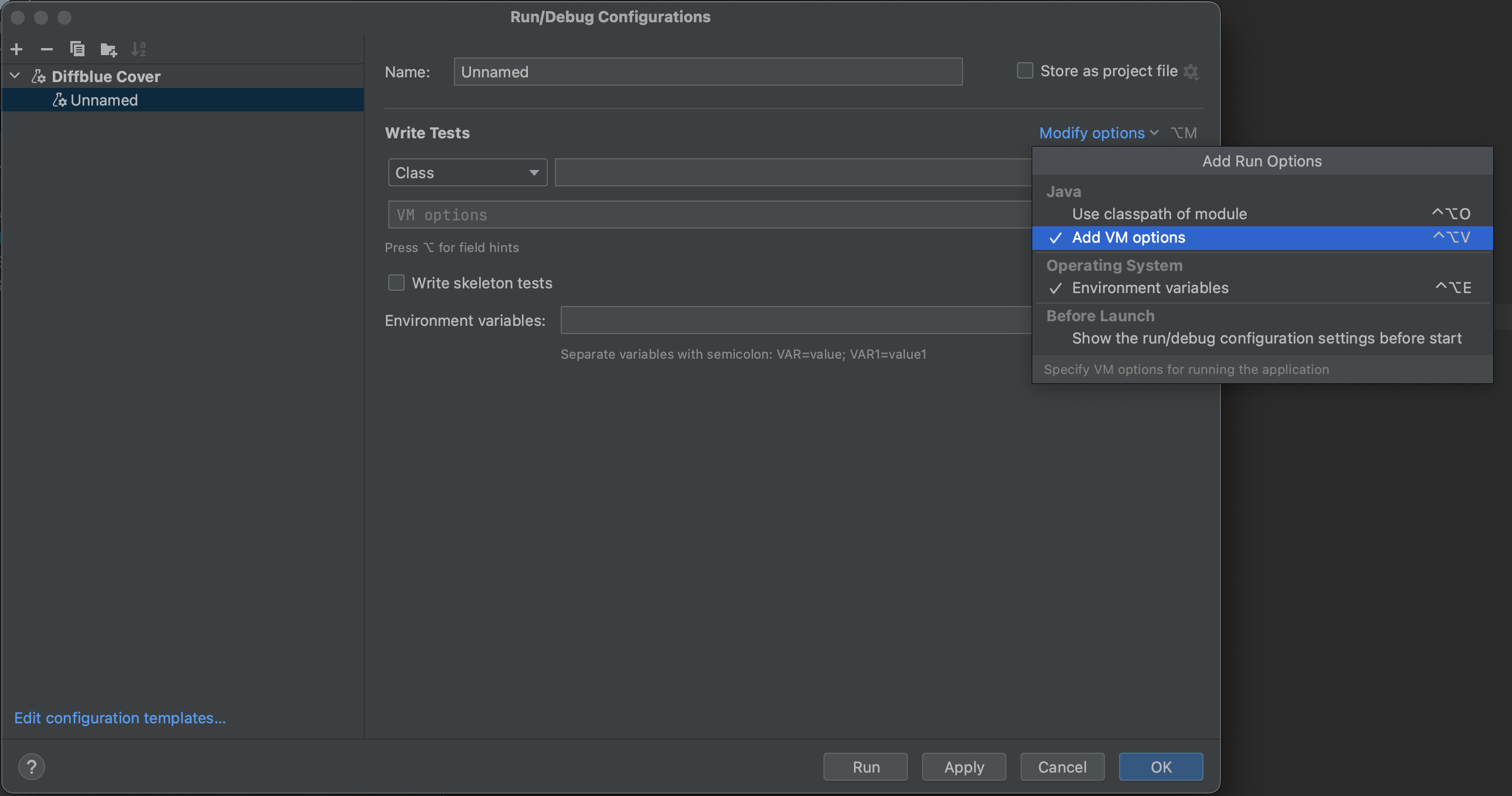Toggle Environment variables run option
The width and height of the screenshot is (1512, 796).
point(1150,288)
